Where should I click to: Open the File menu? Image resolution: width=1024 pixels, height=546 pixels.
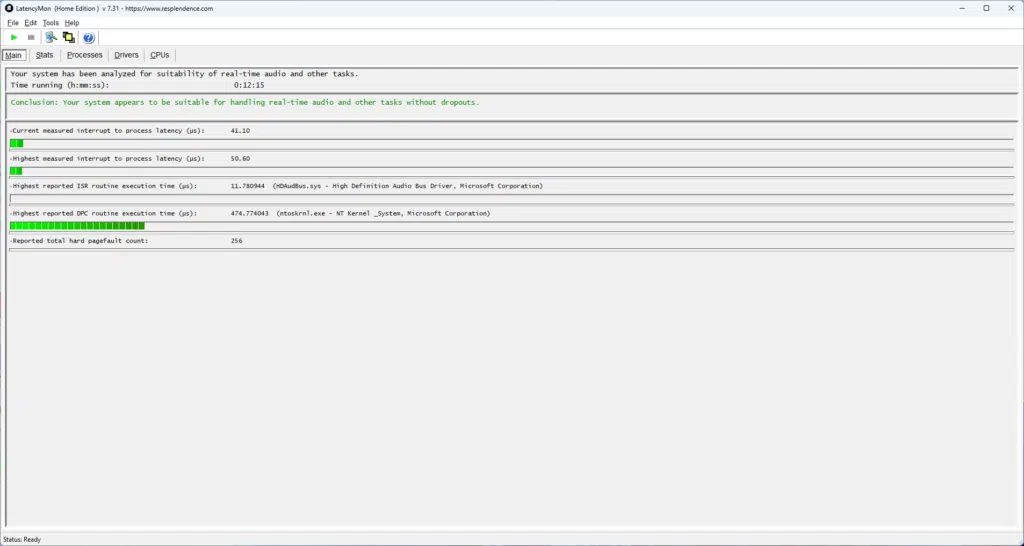tap(13, 22)
